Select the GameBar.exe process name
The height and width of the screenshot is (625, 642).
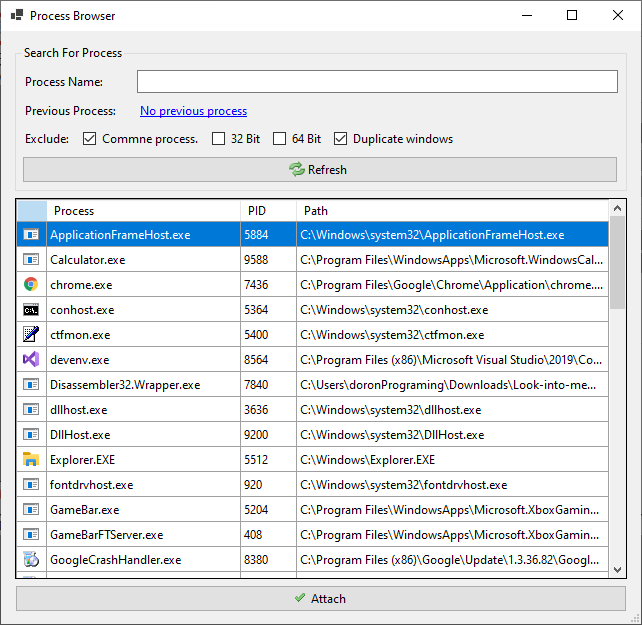(x=84, y=510)
